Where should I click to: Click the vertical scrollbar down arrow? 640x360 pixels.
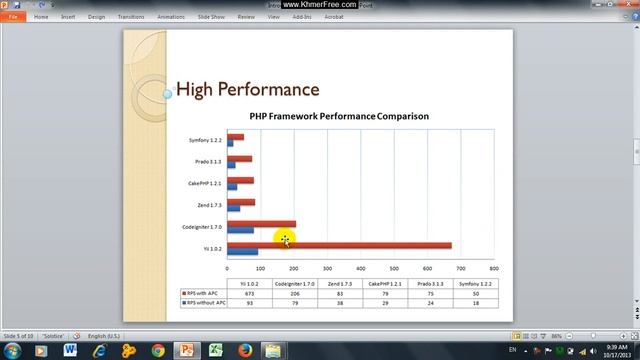coord(636,301)
